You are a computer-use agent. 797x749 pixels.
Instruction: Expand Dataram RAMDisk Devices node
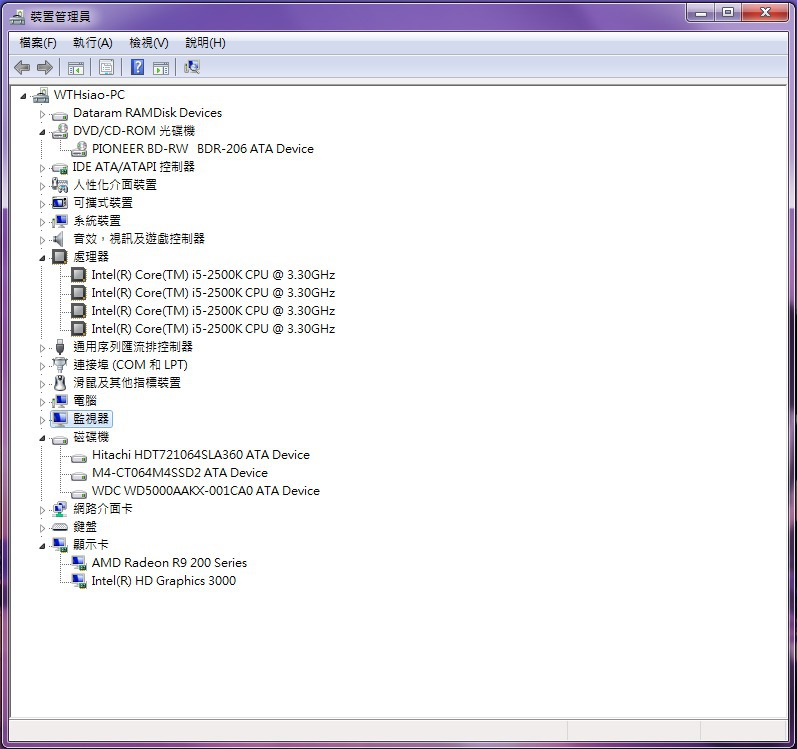(43, 114)
